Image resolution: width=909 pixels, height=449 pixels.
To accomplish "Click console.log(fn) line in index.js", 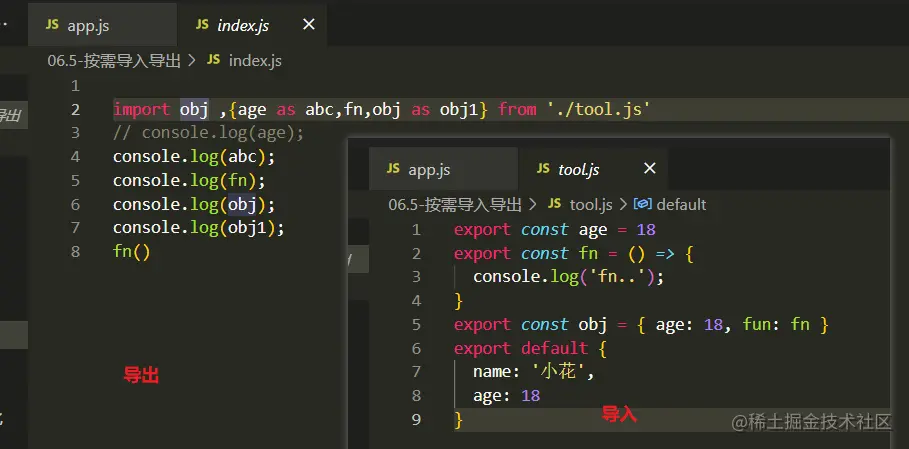I will tap(189, 181).
